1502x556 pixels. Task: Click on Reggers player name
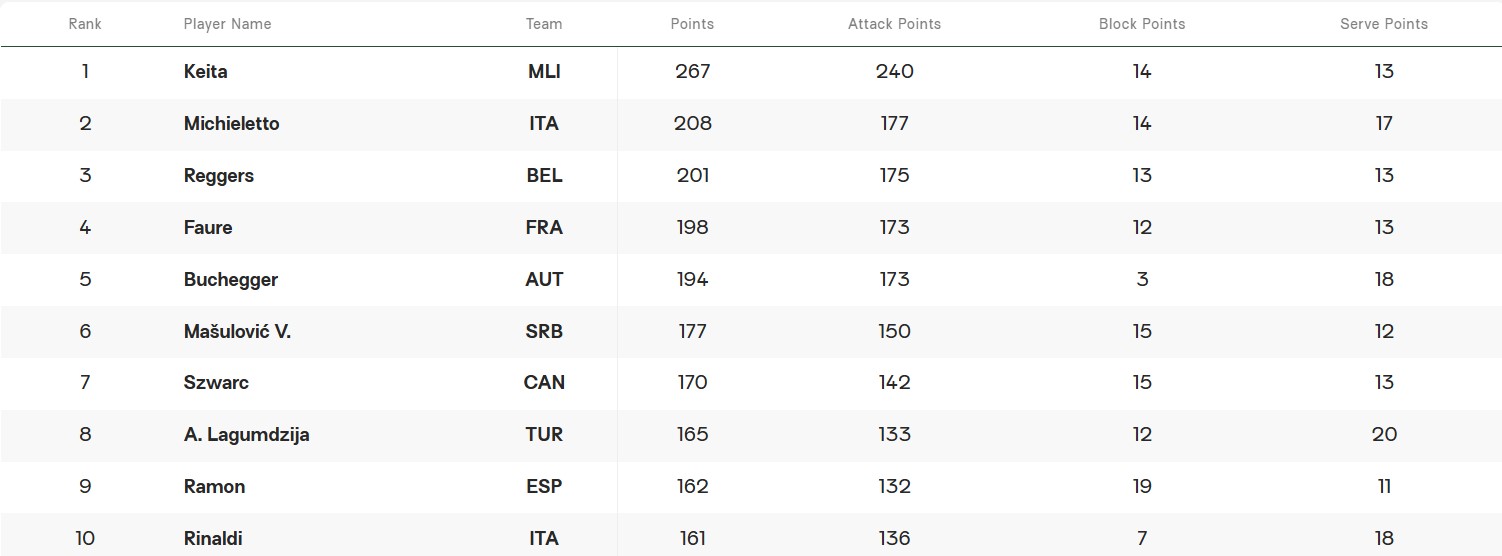pos(218,176)
